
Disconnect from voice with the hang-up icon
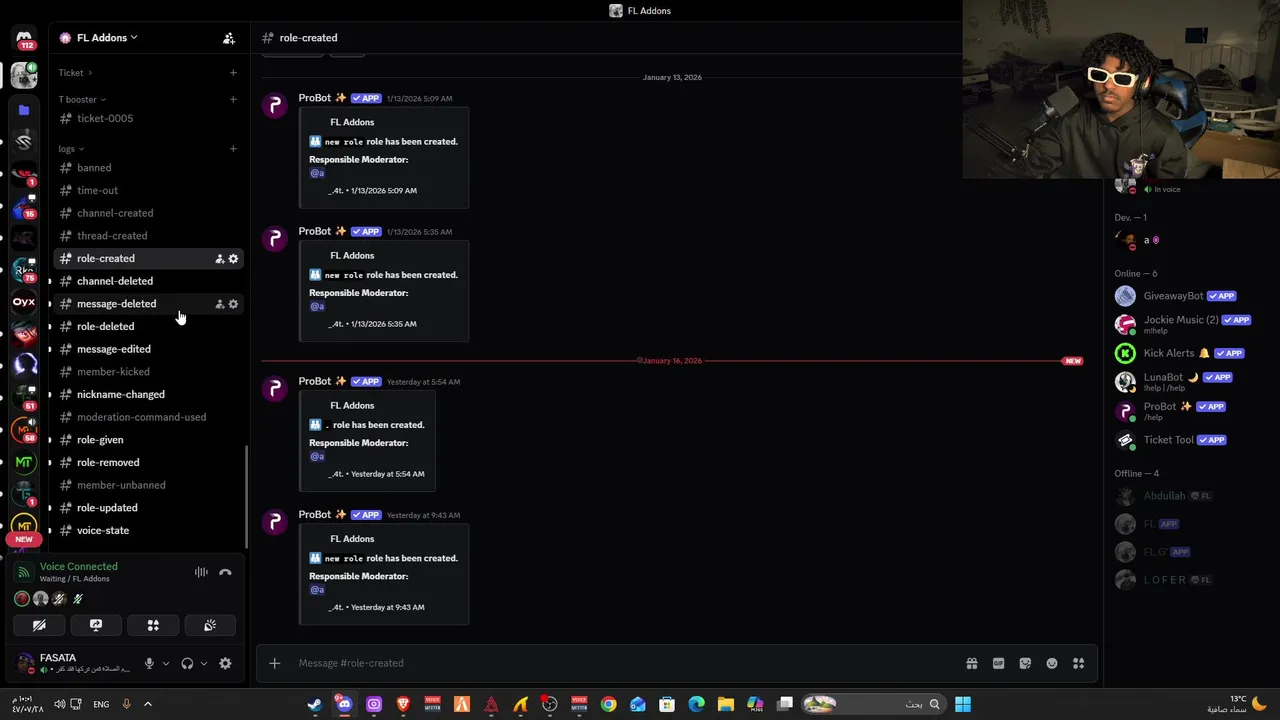(225, 572)
